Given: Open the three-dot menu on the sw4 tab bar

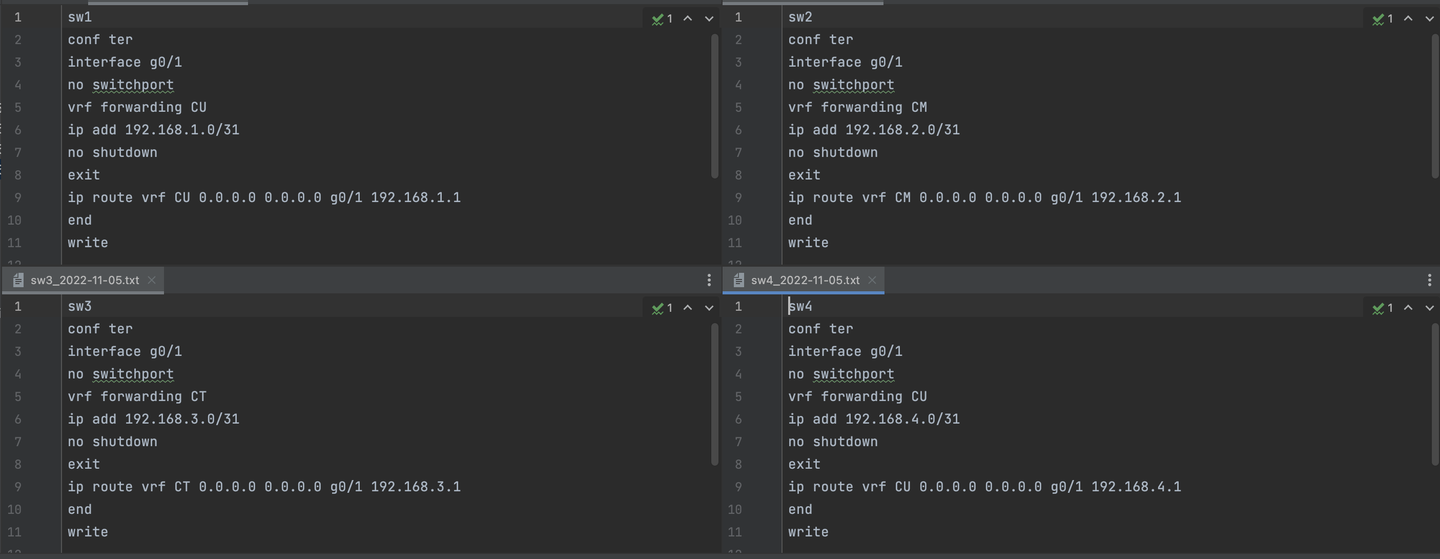Looking at the screenshot, I should (1429, 280).
